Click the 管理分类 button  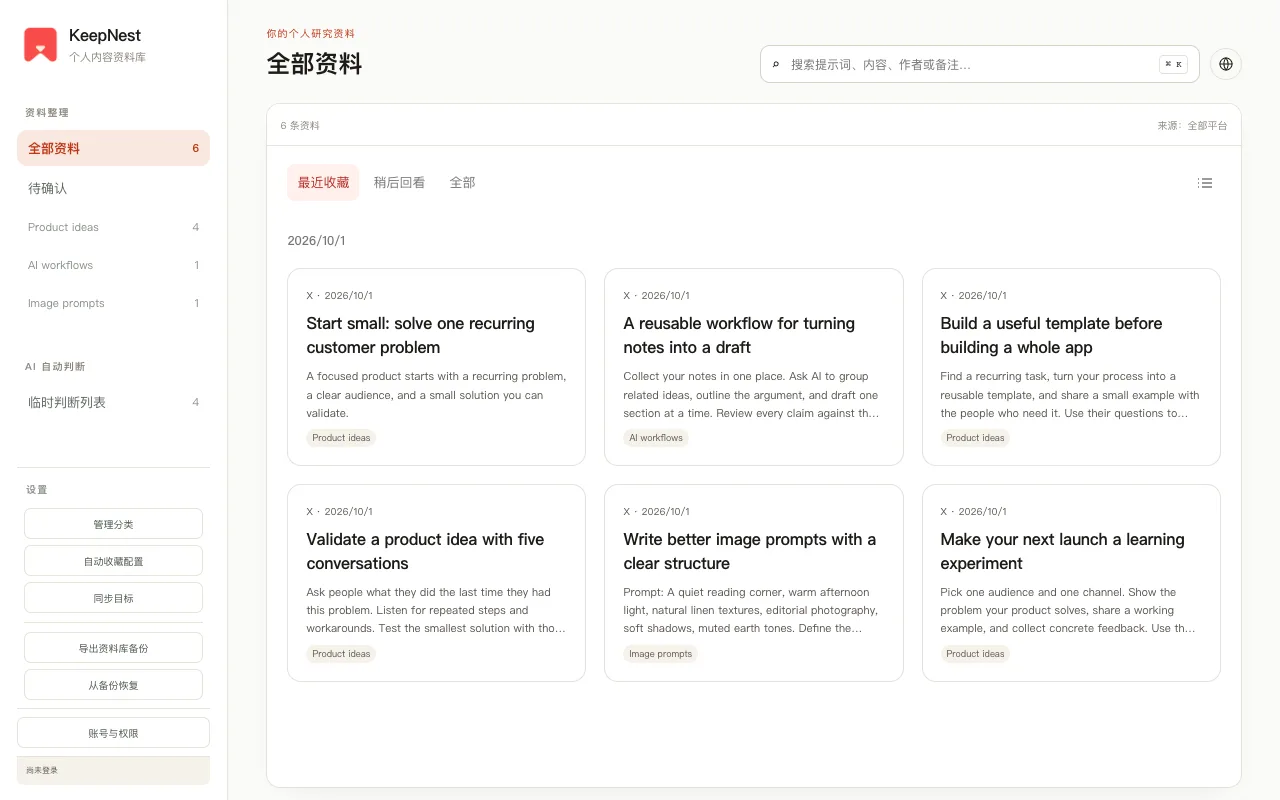(x=113, y=524)
